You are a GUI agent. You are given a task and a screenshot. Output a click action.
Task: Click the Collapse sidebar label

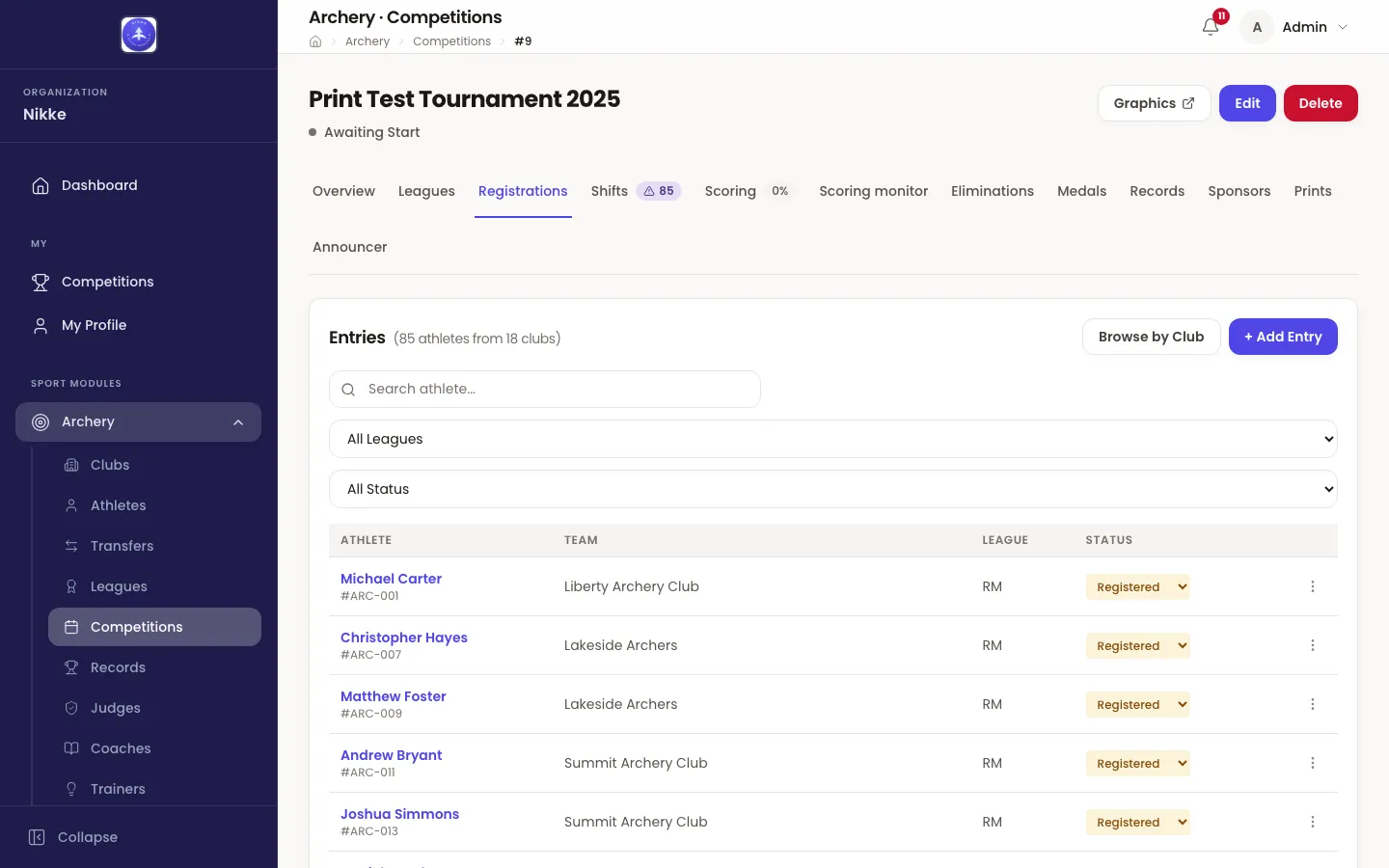[88, 837]
